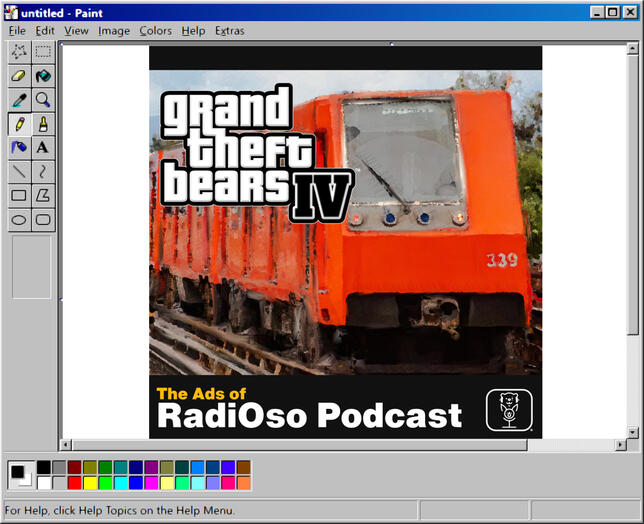Click the 'untitled - Paint' title text
Image resolution: width=644 pixels, height=524 pixels.
point(62,13)
